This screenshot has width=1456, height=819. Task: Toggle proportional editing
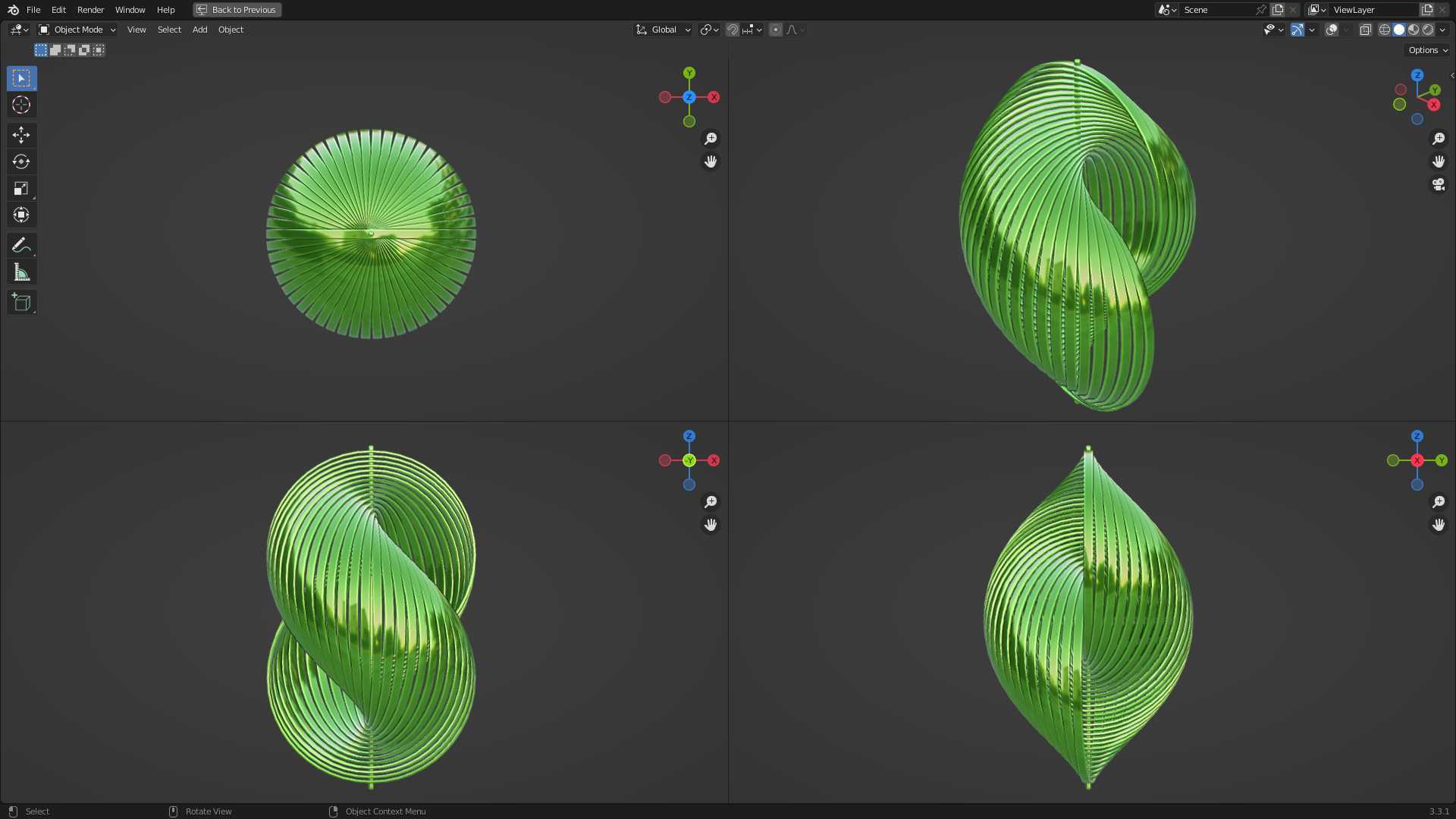pyautogui.click(x=776, y=30)
